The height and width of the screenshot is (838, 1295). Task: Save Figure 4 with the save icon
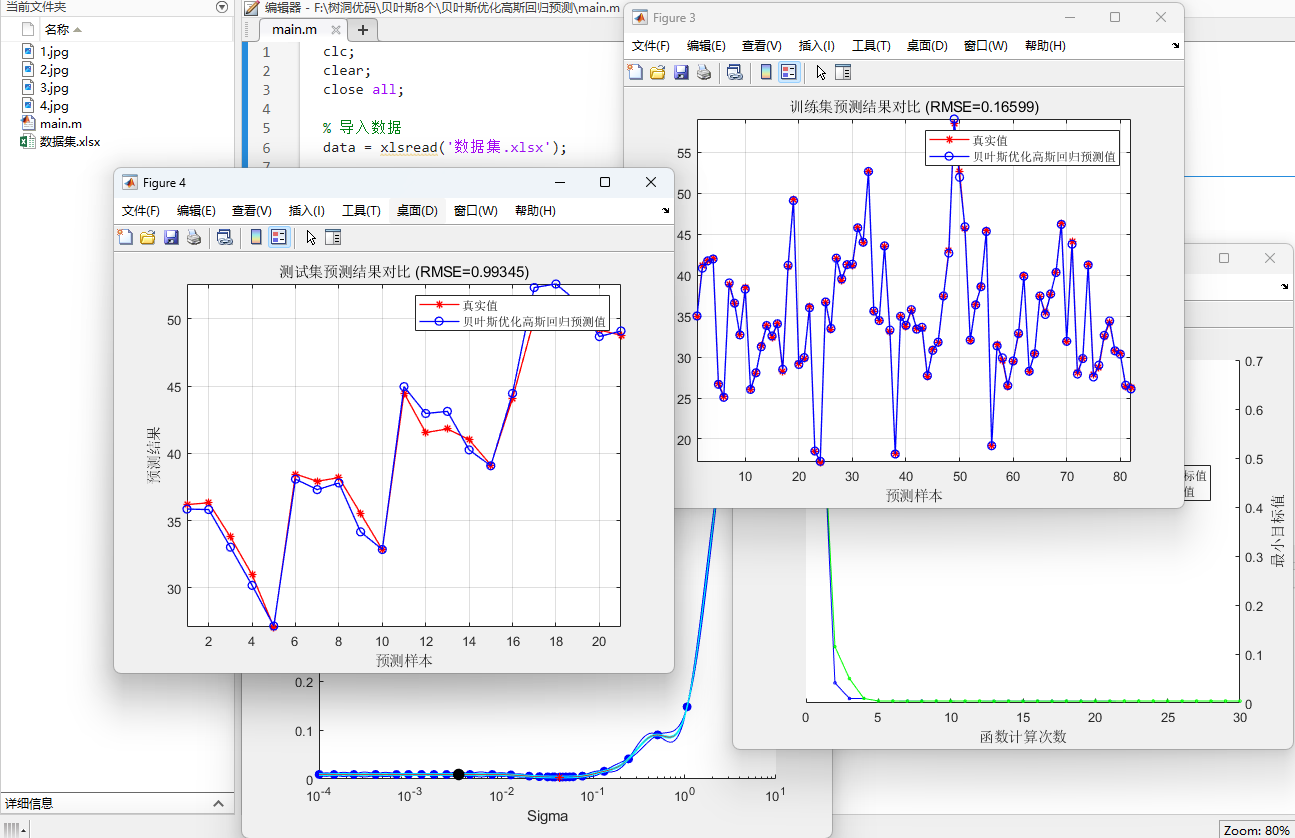click(x=171, y=237)
